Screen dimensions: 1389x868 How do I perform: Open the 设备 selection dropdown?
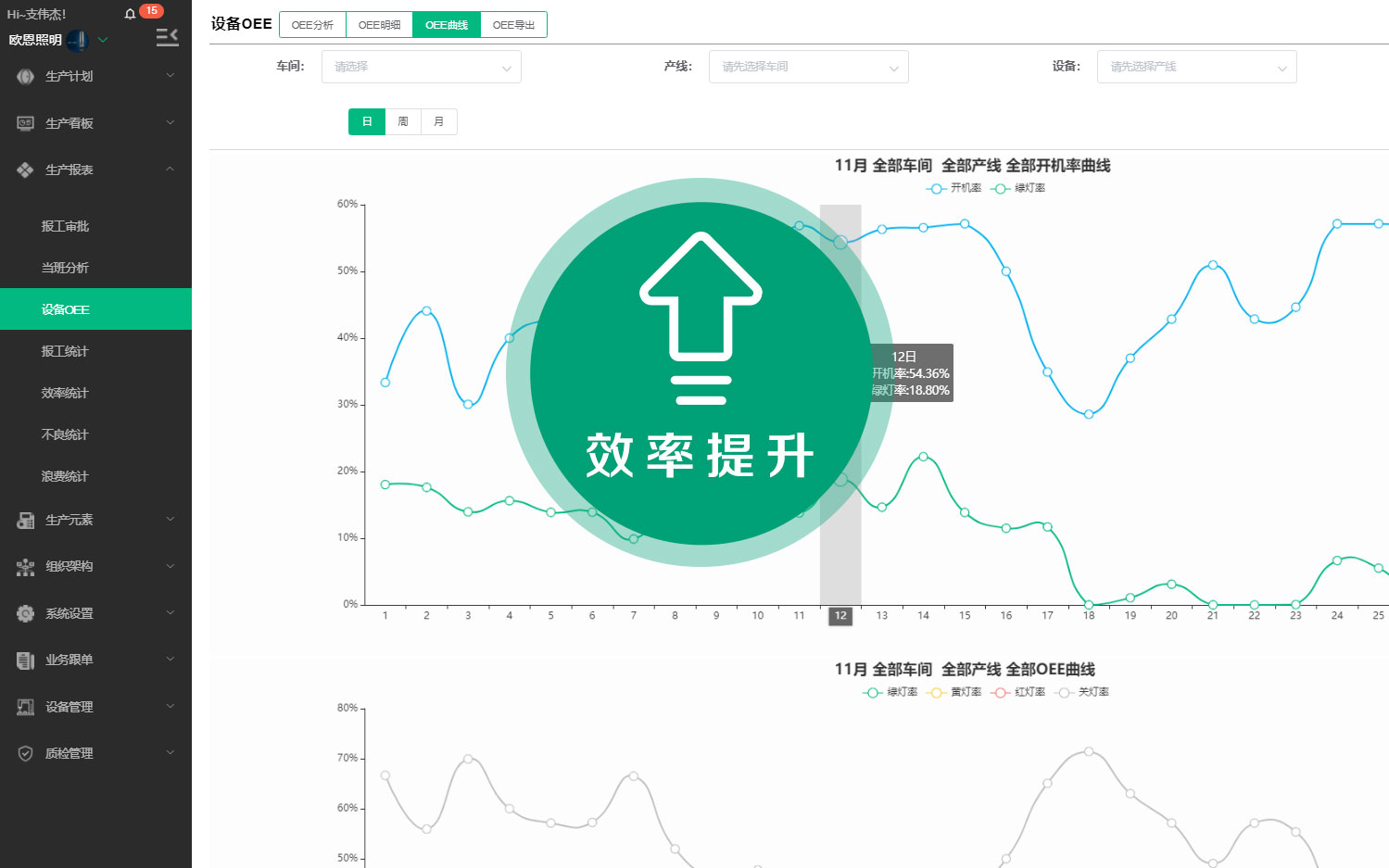[1196, 67]
